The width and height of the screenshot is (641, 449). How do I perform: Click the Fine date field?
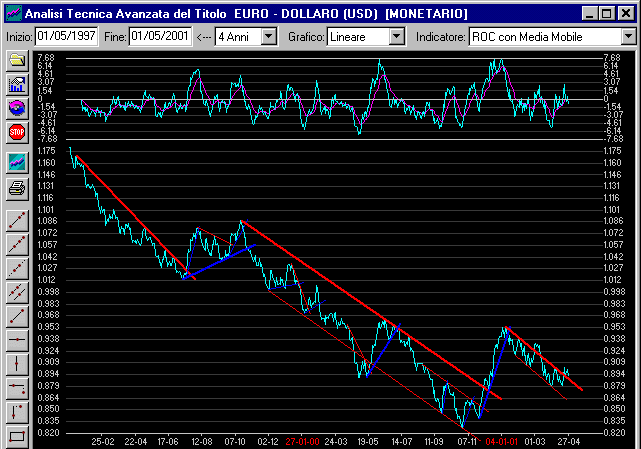pos(159,36)
